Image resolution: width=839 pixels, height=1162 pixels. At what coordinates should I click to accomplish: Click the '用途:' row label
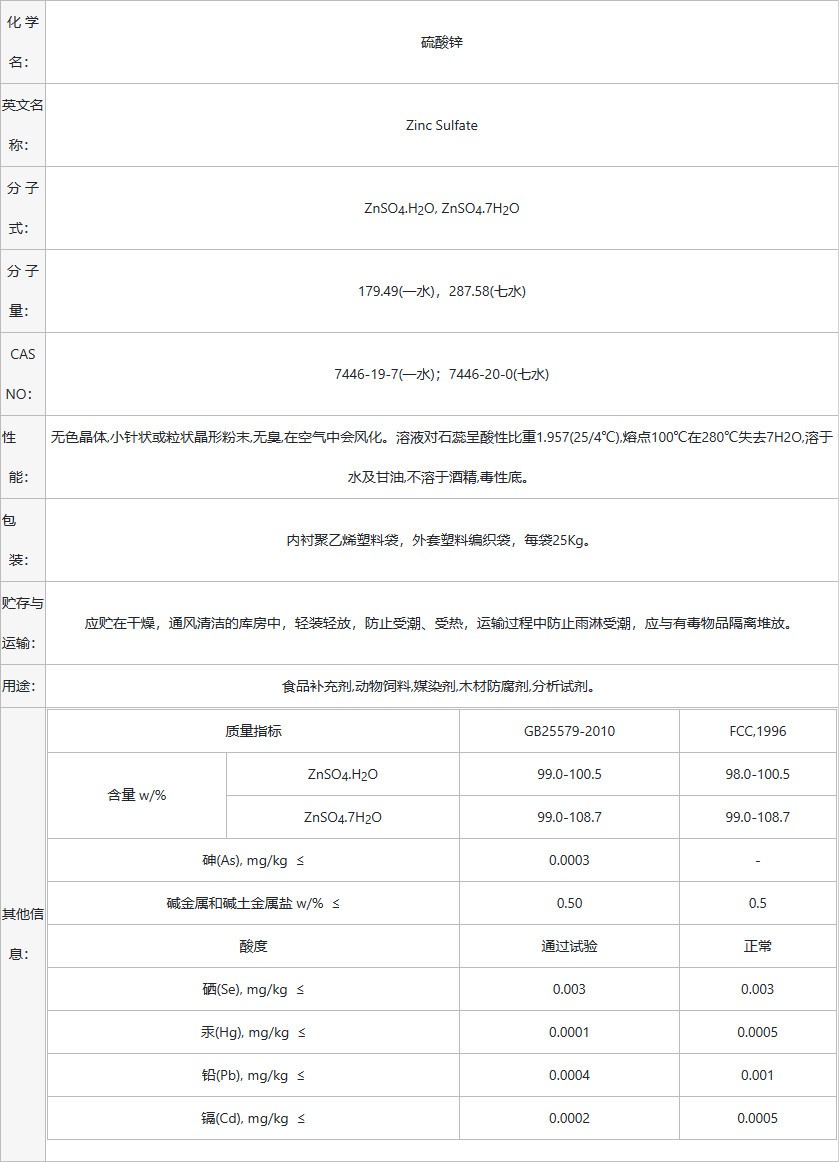[x=19, y=686]
